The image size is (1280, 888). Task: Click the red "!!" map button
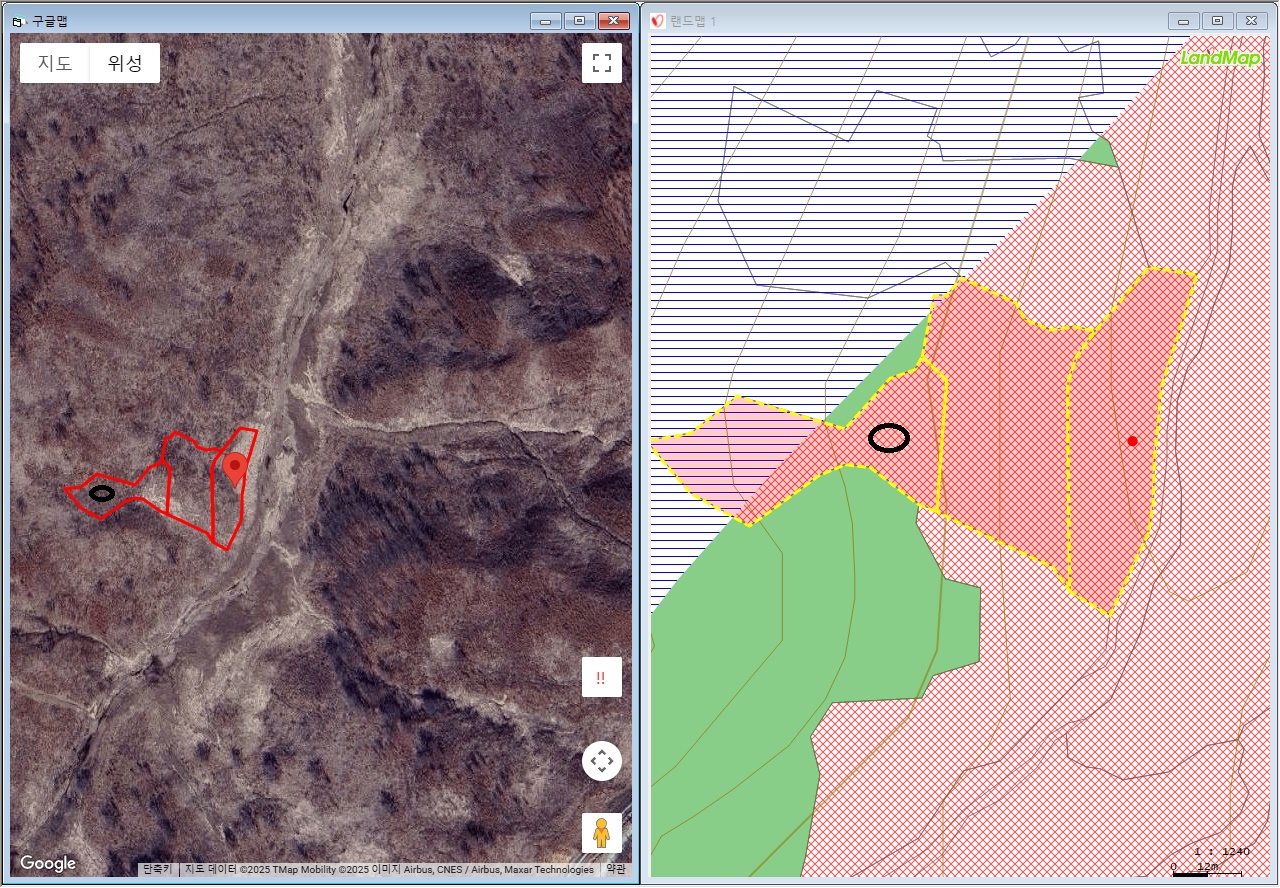click(601, 677)
